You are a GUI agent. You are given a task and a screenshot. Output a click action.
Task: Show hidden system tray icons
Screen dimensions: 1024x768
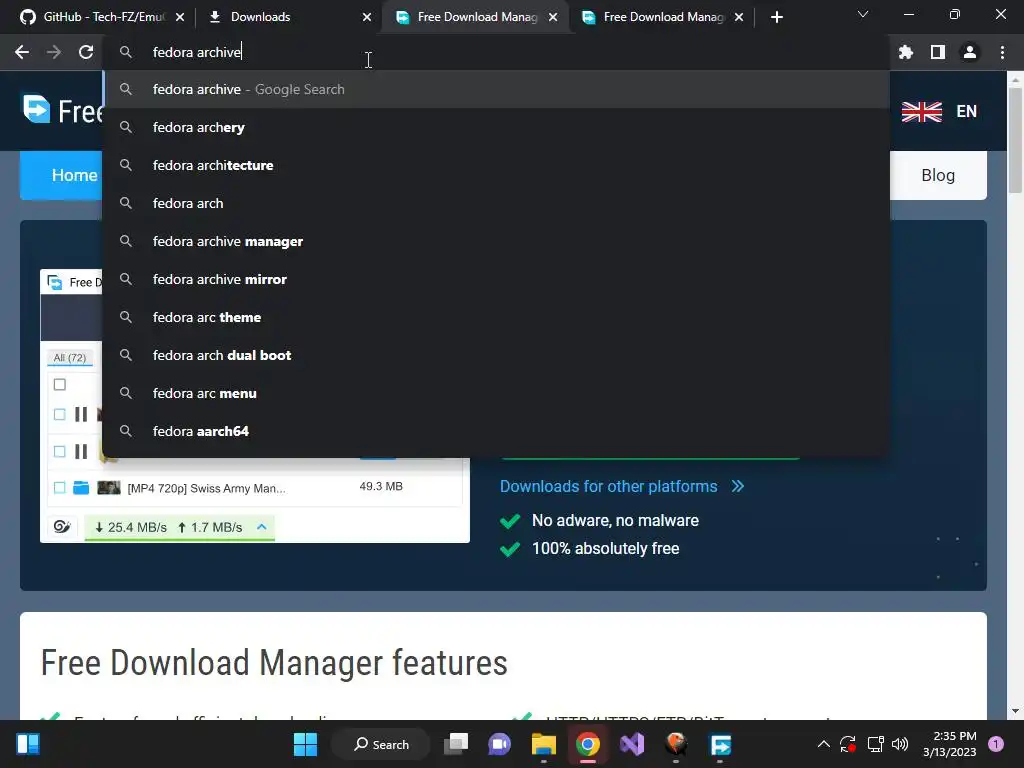click(824, 744)
